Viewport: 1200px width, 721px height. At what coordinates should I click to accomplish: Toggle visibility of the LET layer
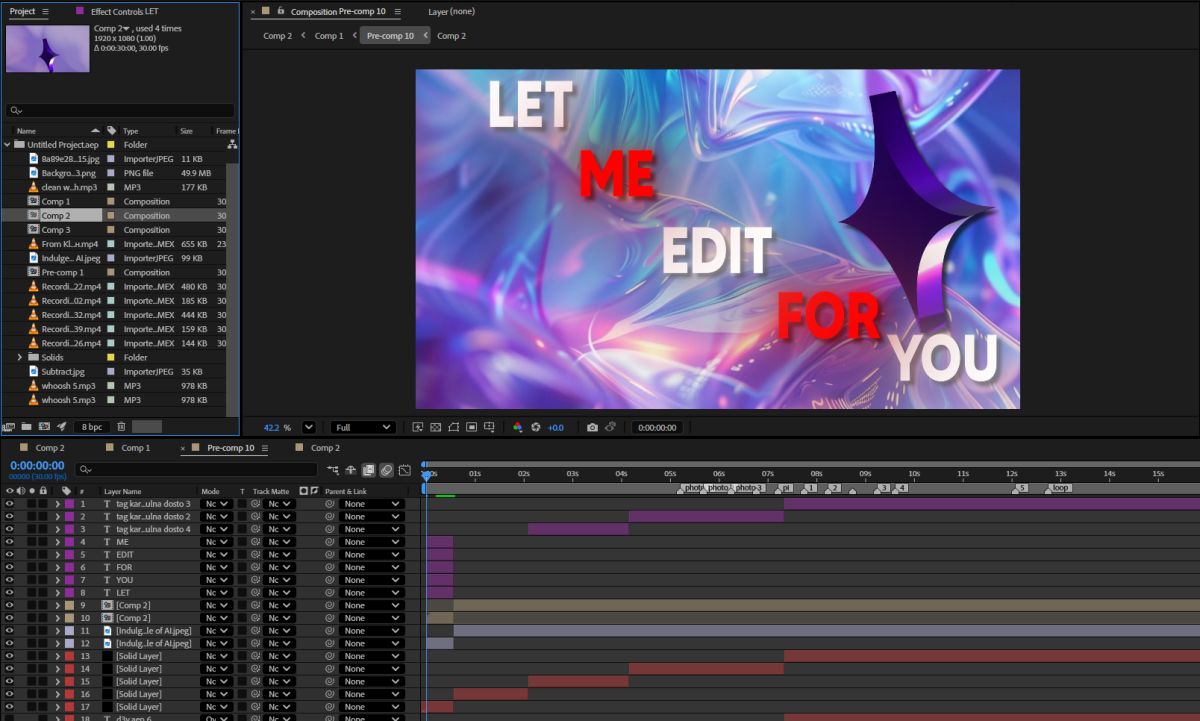9,593
